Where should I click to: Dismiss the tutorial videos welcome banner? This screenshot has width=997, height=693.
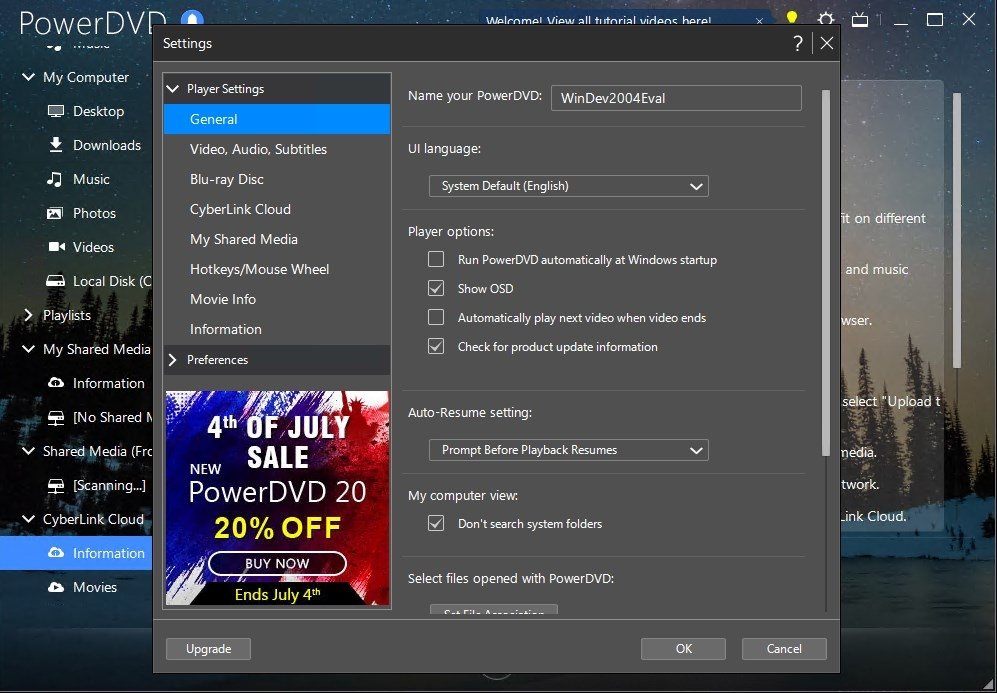point(759,21)
